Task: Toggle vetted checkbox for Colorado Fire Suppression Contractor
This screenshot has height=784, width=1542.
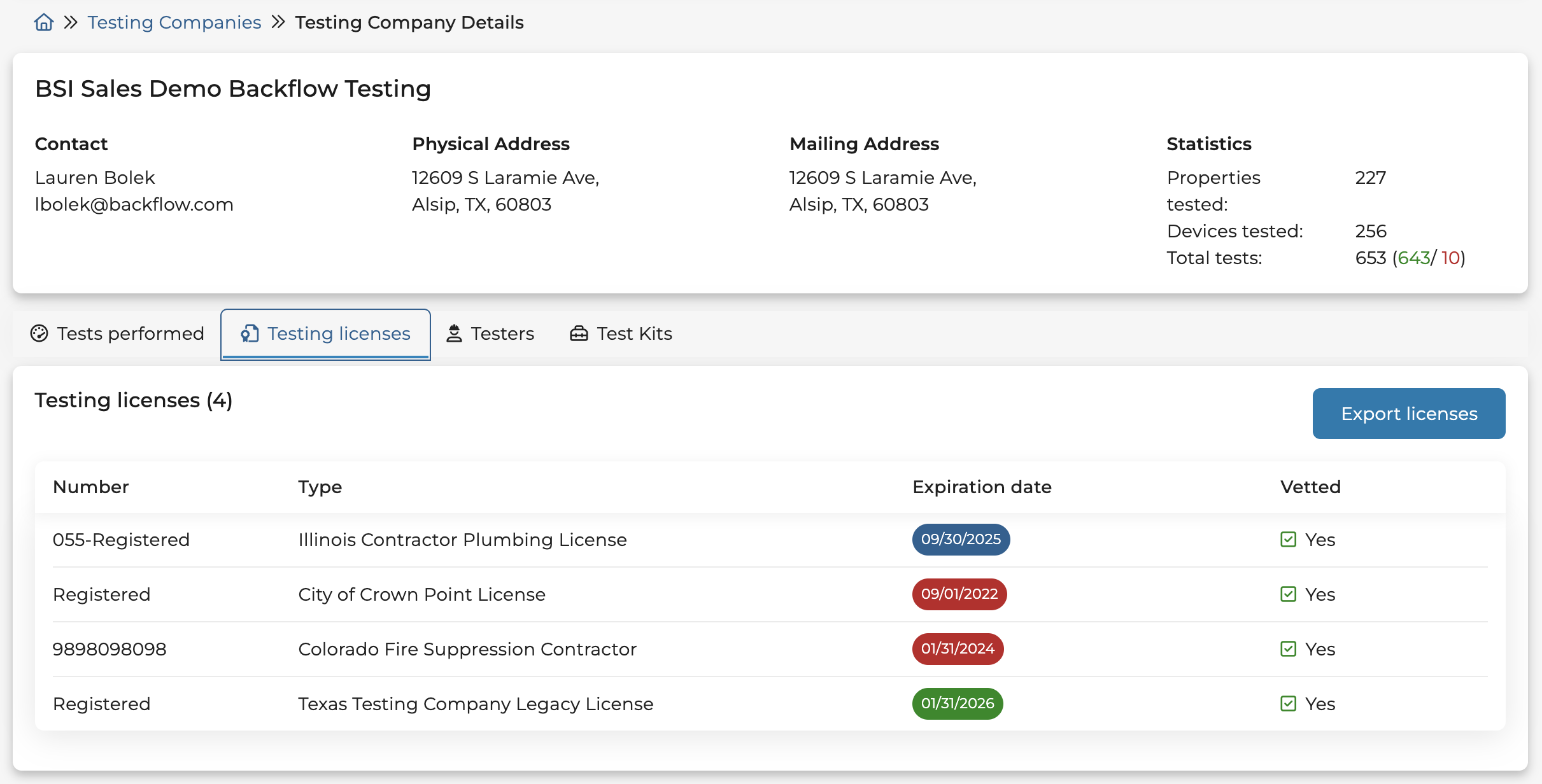Action: (x=1288, y=649)
